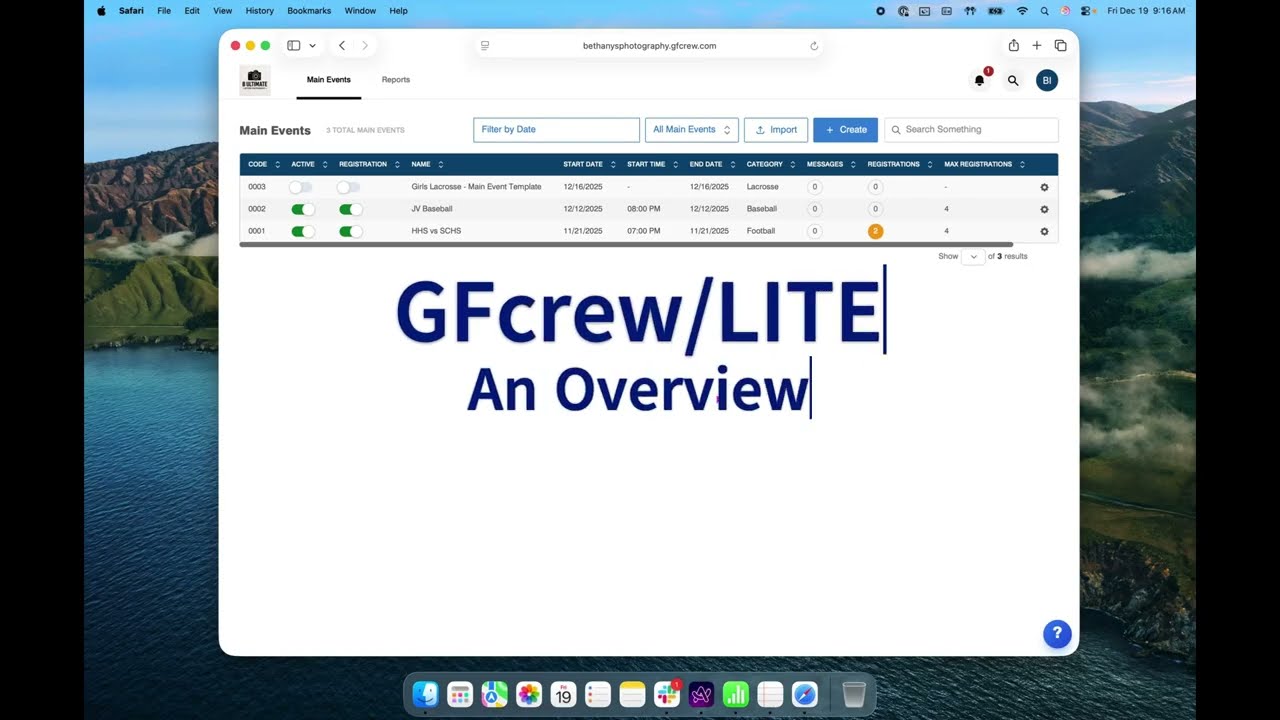The image size is (1280, 720).
Task: Open the File menu in menu bar
Action: 164,11
